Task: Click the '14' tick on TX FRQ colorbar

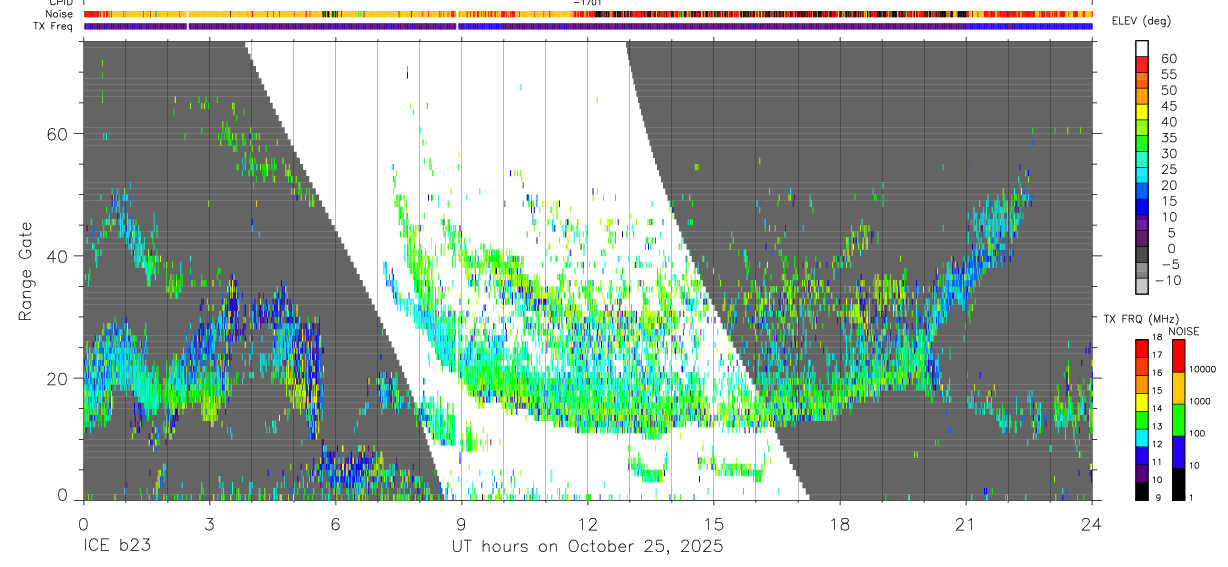Action: pyautogui.click(x=1157, y=408)
